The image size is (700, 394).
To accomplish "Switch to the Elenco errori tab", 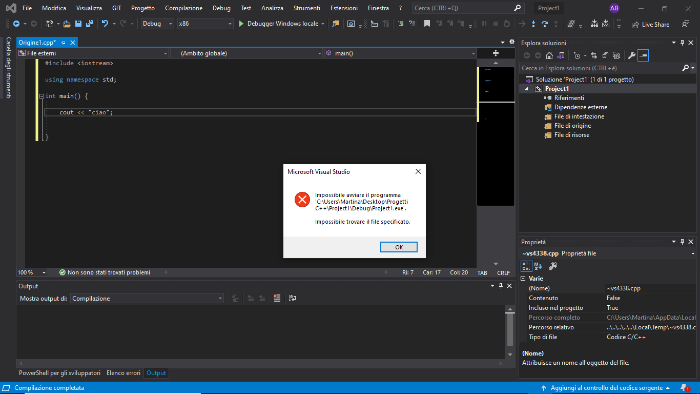I will [x=123, y=373].
